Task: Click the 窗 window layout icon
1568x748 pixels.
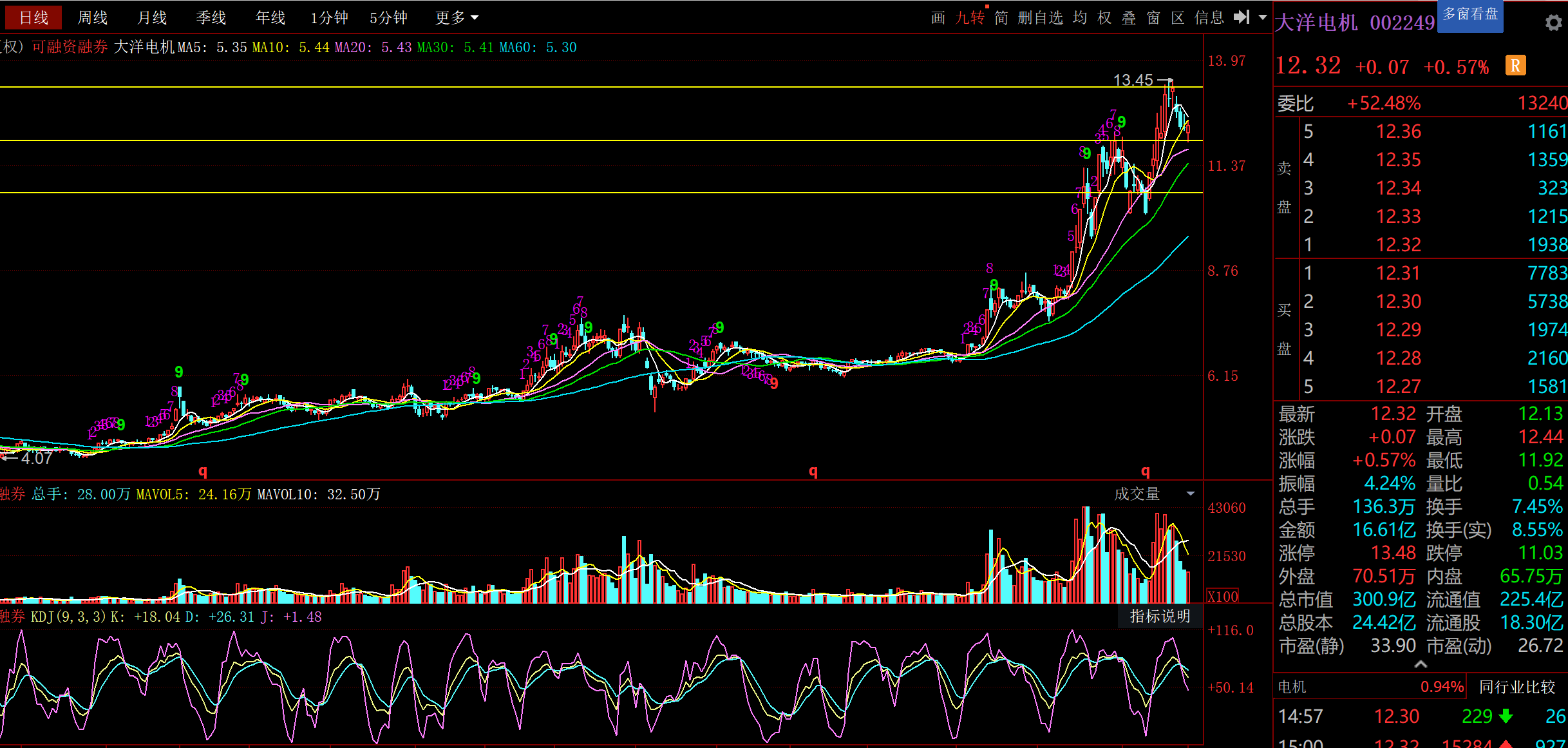Action: coord(1153,18)
